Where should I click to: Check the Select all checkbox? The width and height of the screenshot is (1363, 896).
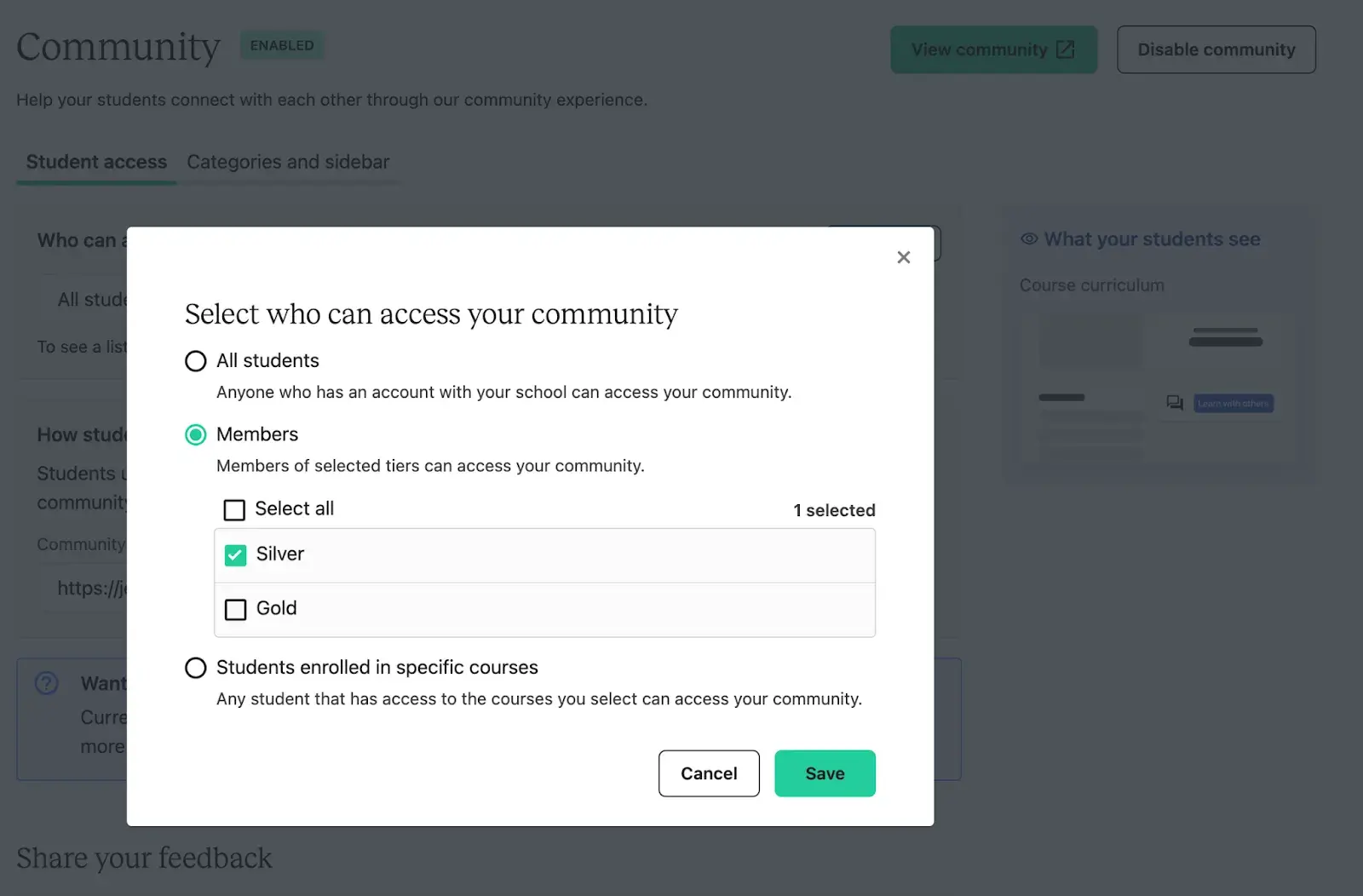pyautogui.click(x=234, y=509)
